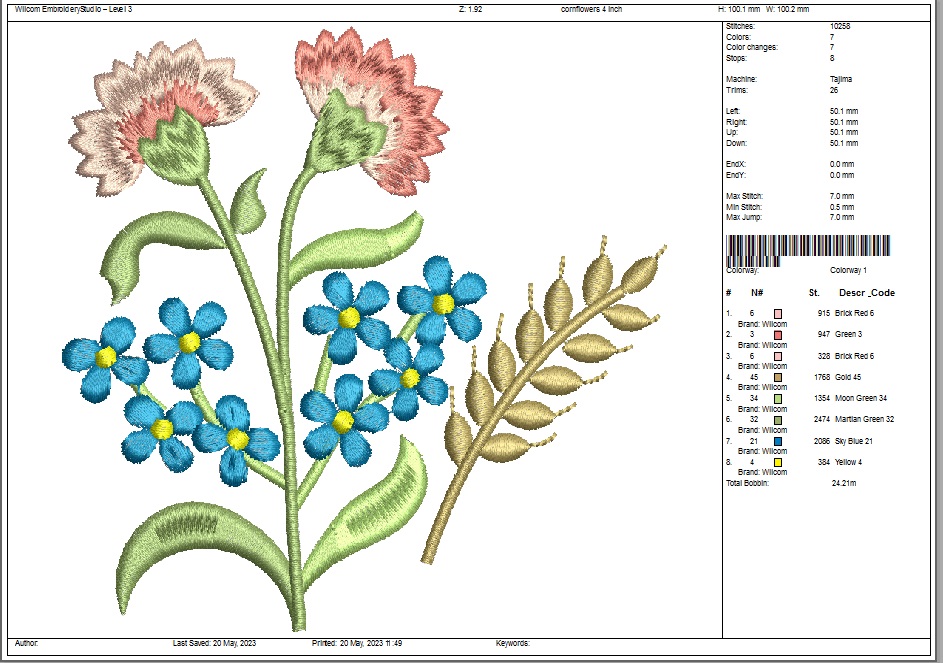Select the Martian Green 32 color swatch
Image resolution: width=943 pixels, height=663 pixels.
pos(778,420)
